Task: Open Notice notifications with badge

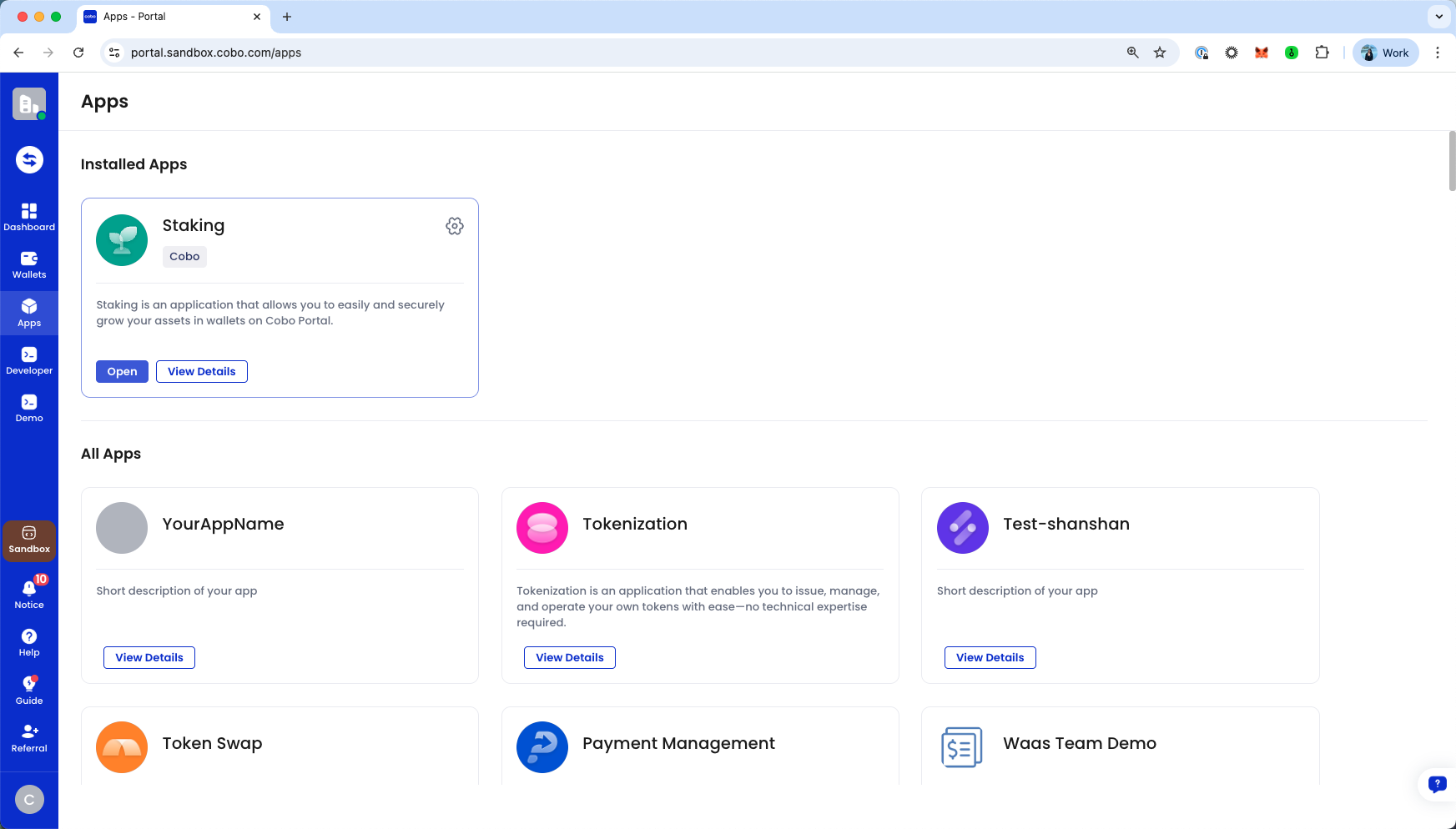Action: (29, 593)
